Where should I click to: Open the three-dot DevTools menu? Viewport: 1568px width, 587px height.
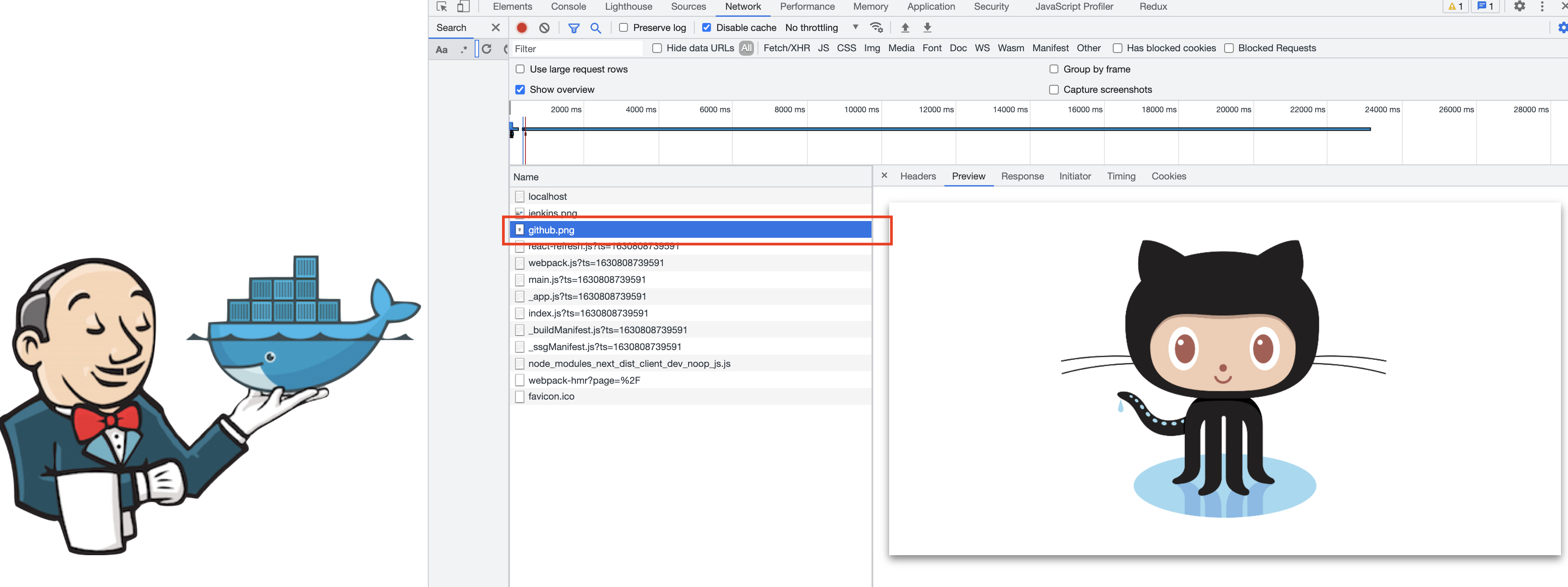pos(1541,7)
